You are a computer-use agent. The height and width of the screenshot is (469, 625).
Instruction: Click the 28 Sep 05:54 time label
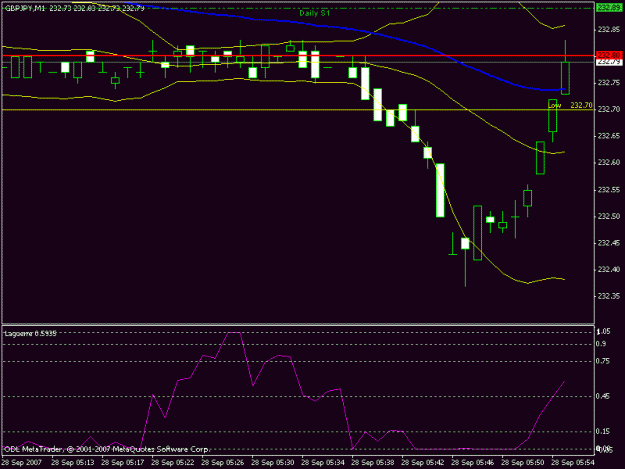[x=573, y=462]
